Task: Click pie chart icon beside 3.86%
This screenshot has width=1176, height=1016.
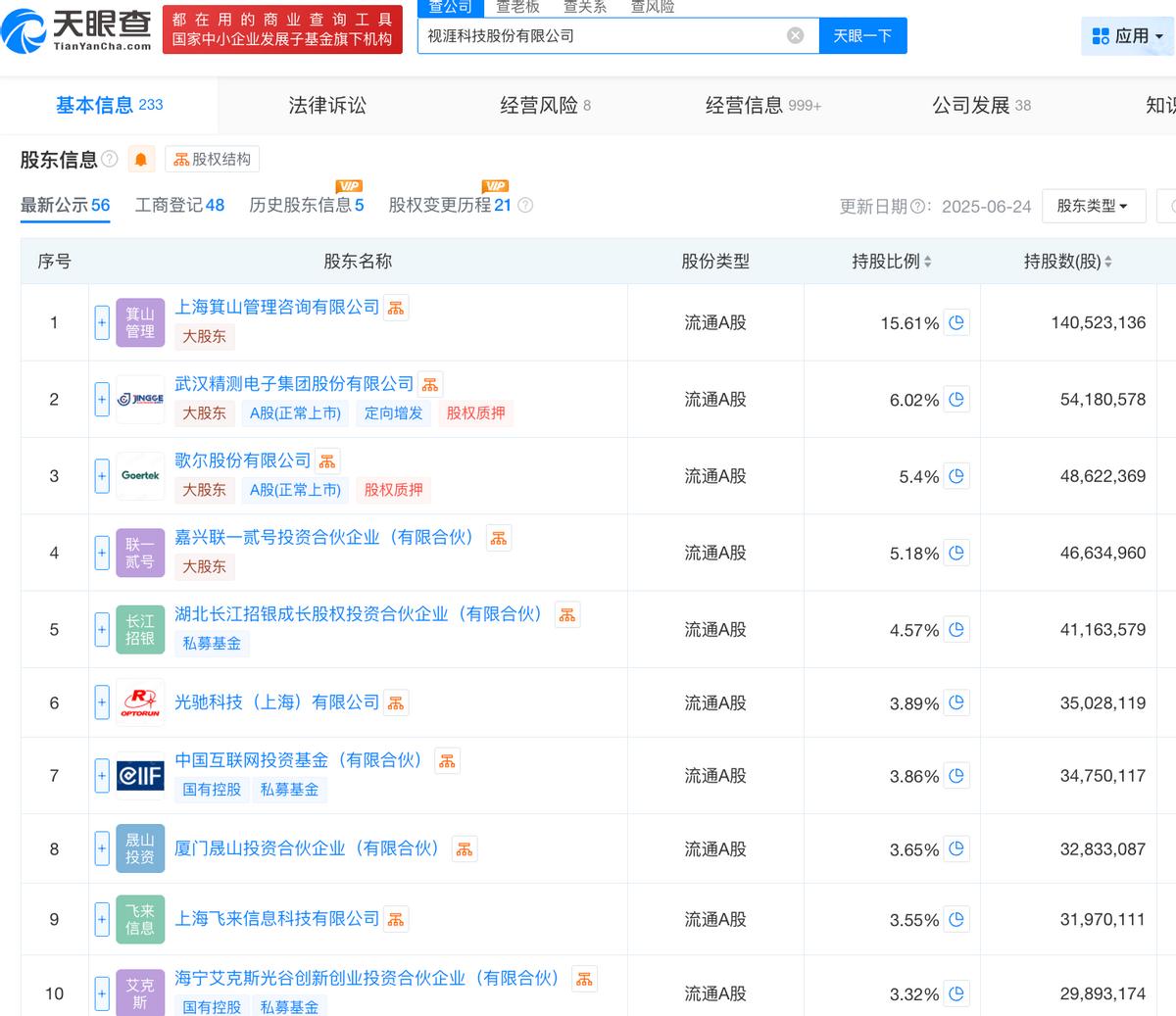Action: pyautogui.click(x=957, y=776)
